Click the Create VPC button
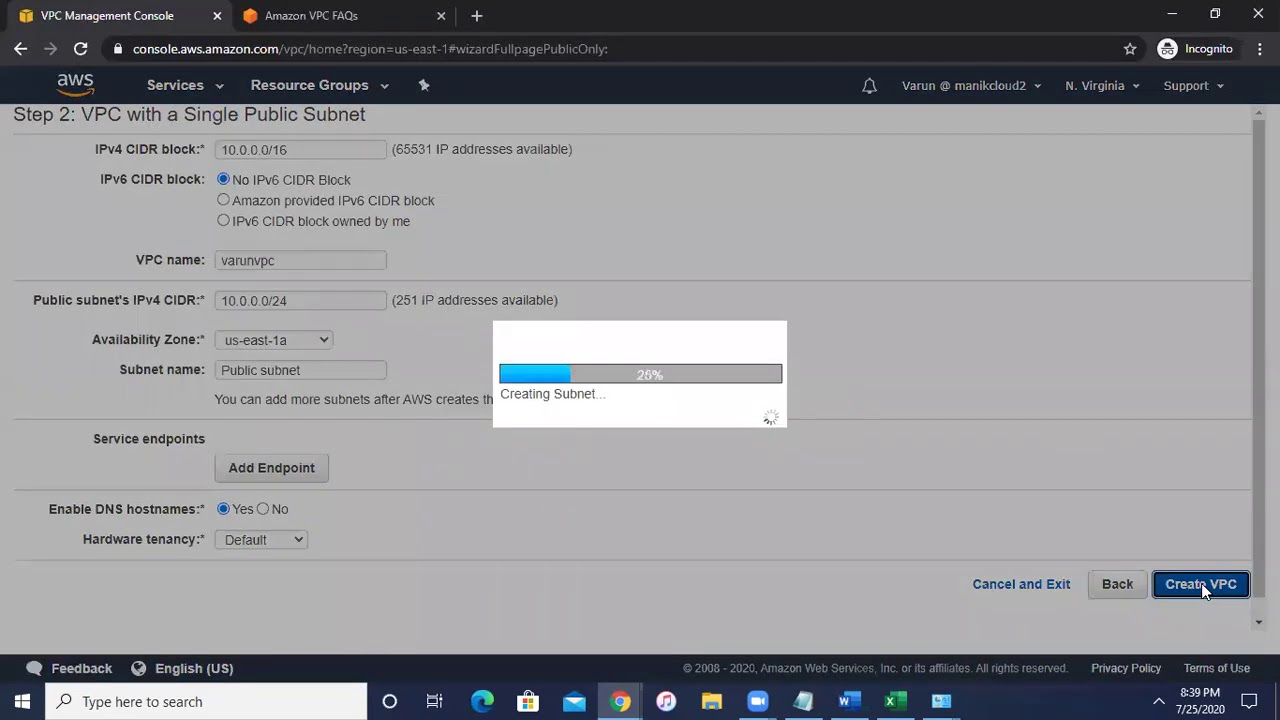Screen dimensions: 1280x720 point(1201,584)
